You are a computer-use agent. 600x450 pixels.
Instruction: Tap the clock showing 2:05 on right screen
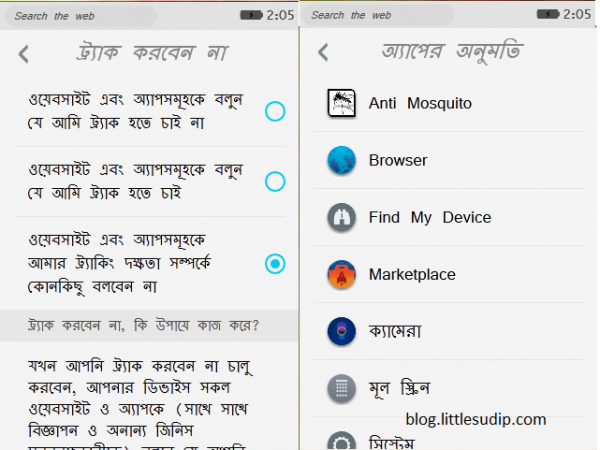577,14
